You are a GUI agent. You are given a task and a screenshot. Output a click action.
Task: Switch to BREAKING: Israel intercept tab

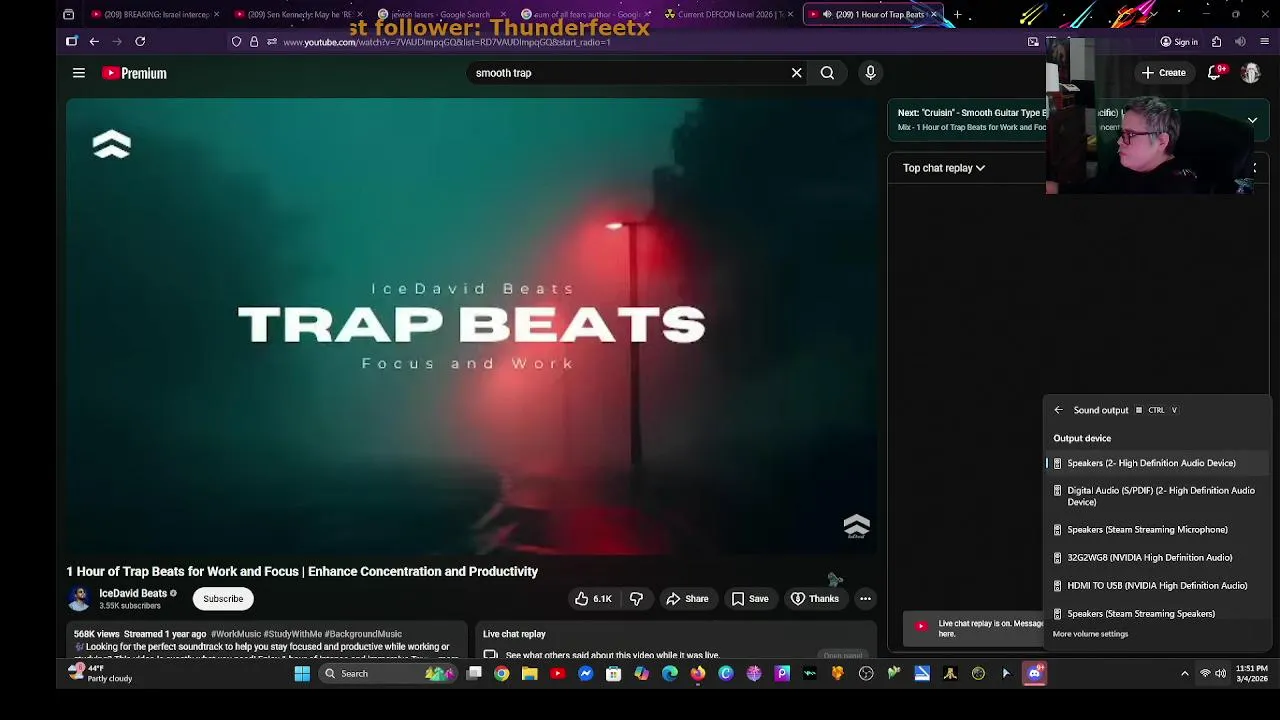[x=154, y=15]
